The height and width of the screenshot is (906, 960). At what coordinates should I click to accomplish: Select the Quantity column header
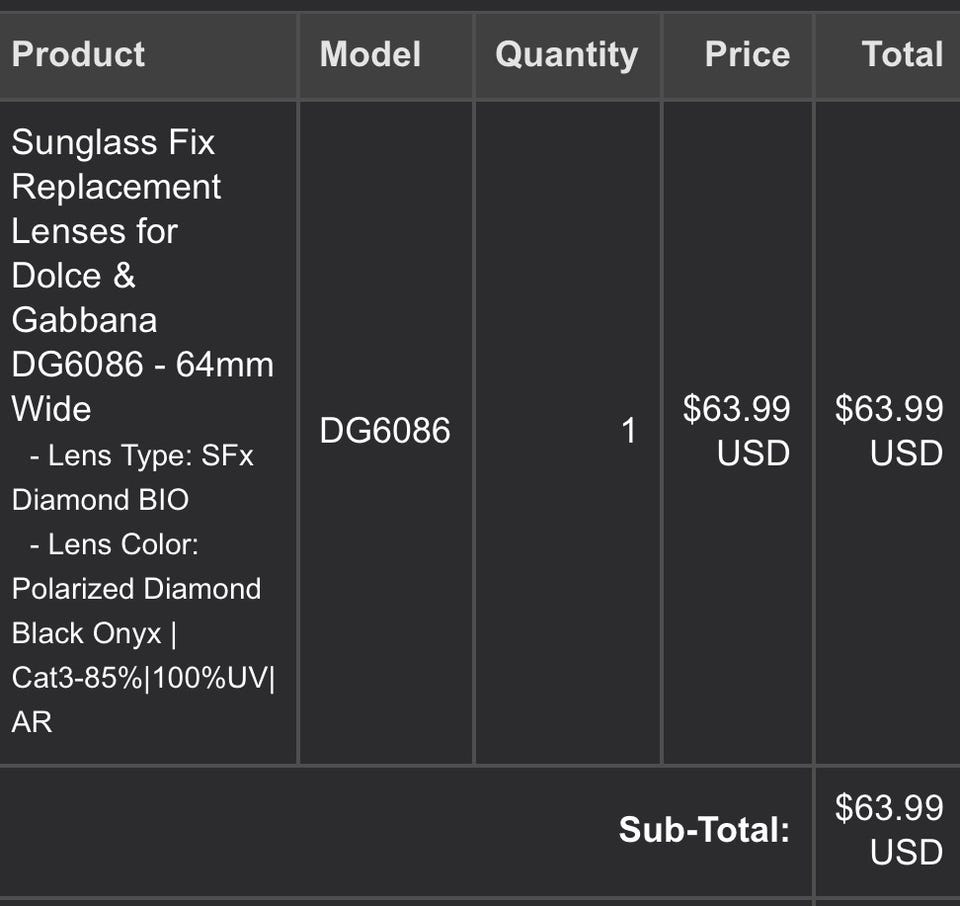(x=566, y=54)
